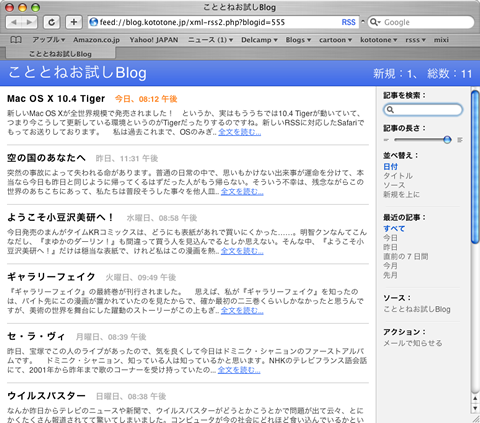
Task: Show すべて recent articles
Action: [394, 229]
